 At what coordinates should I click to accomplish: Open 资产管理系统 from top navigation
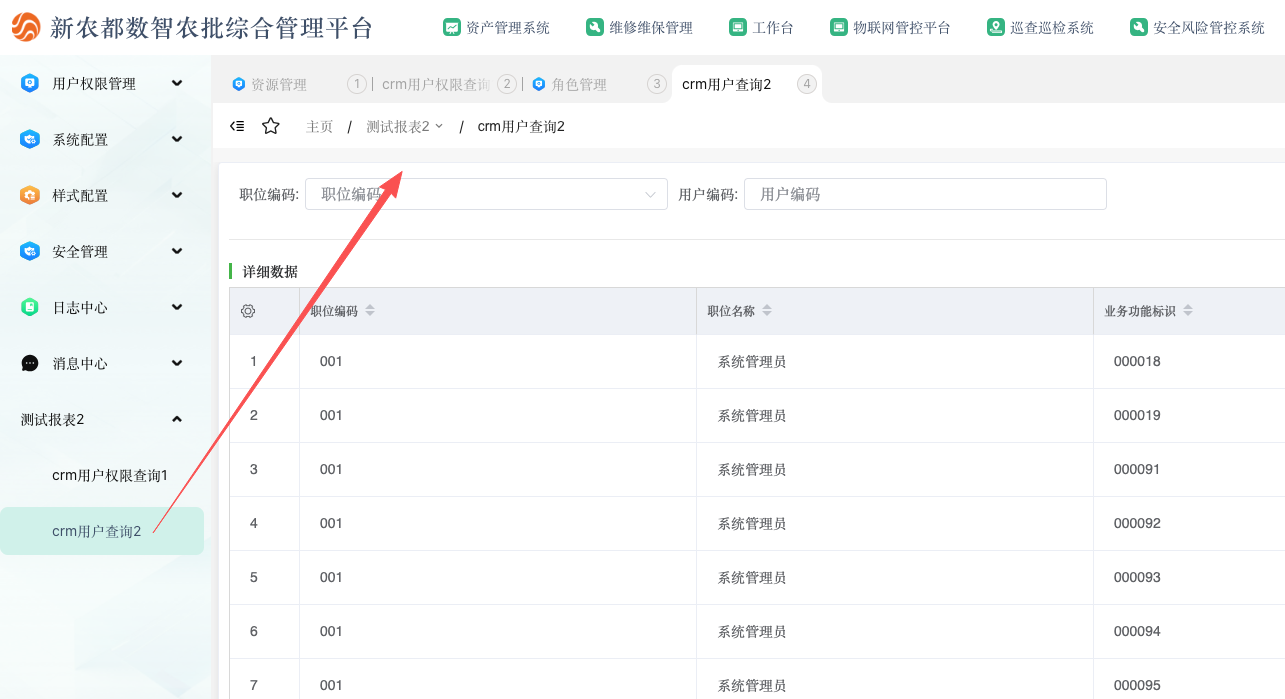click(x=497, y=28)
